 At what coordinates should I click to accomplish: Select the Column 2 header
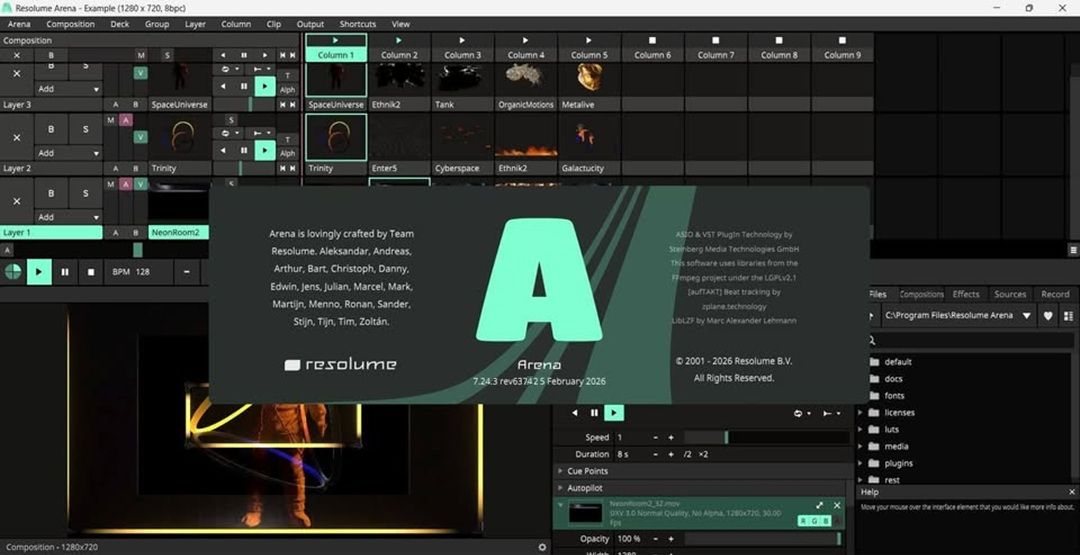pos(399,55)
